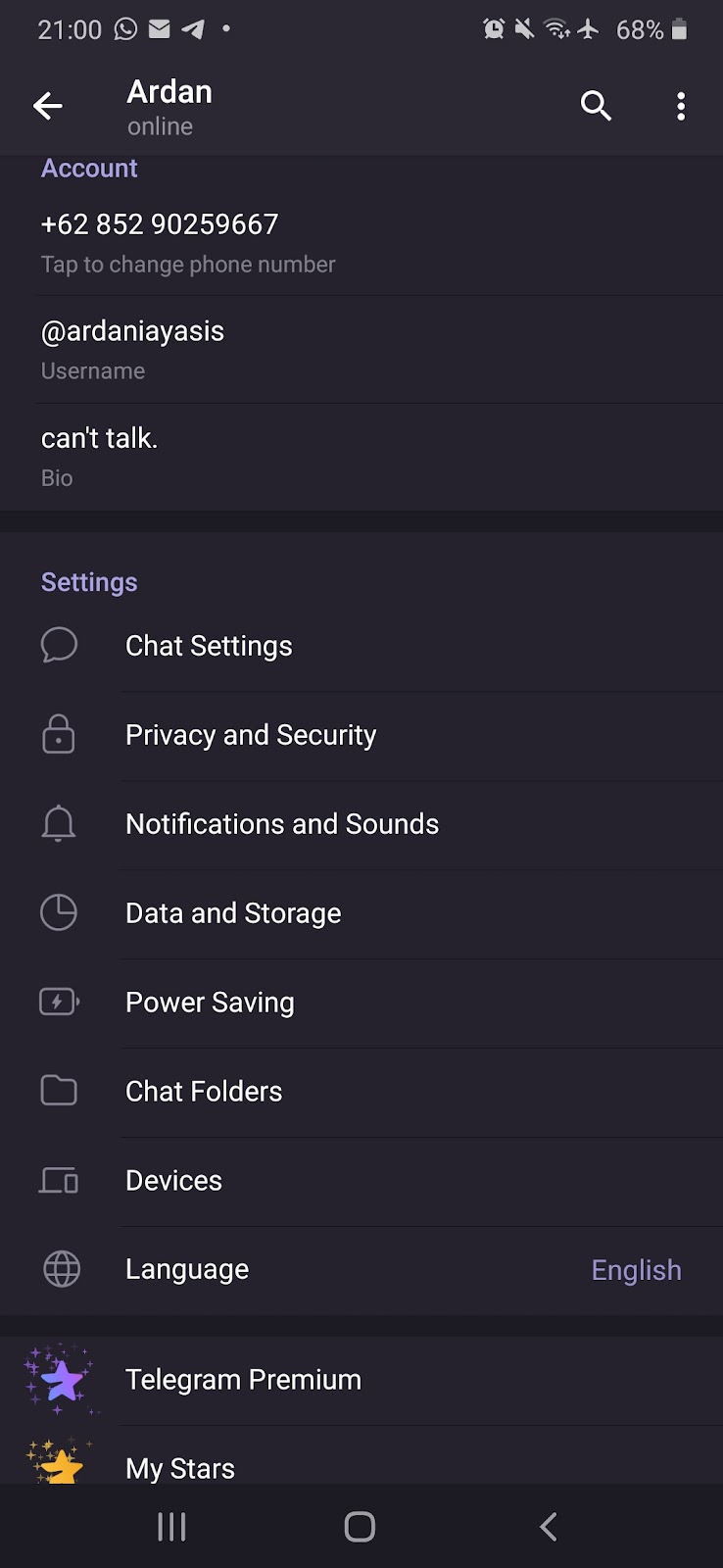Tap the Language globe icon

(x=62, y=1269)
